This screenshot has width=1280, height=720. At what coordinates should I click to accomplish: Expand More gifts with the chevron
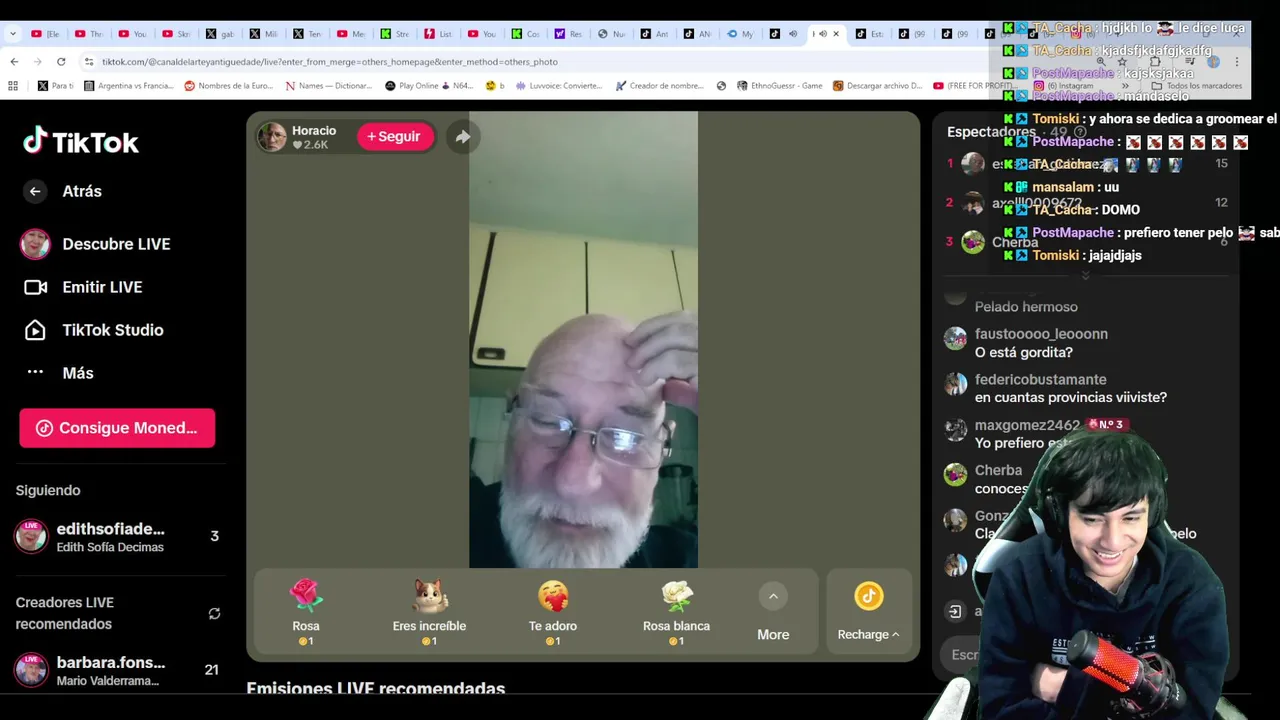click(773, 597)
